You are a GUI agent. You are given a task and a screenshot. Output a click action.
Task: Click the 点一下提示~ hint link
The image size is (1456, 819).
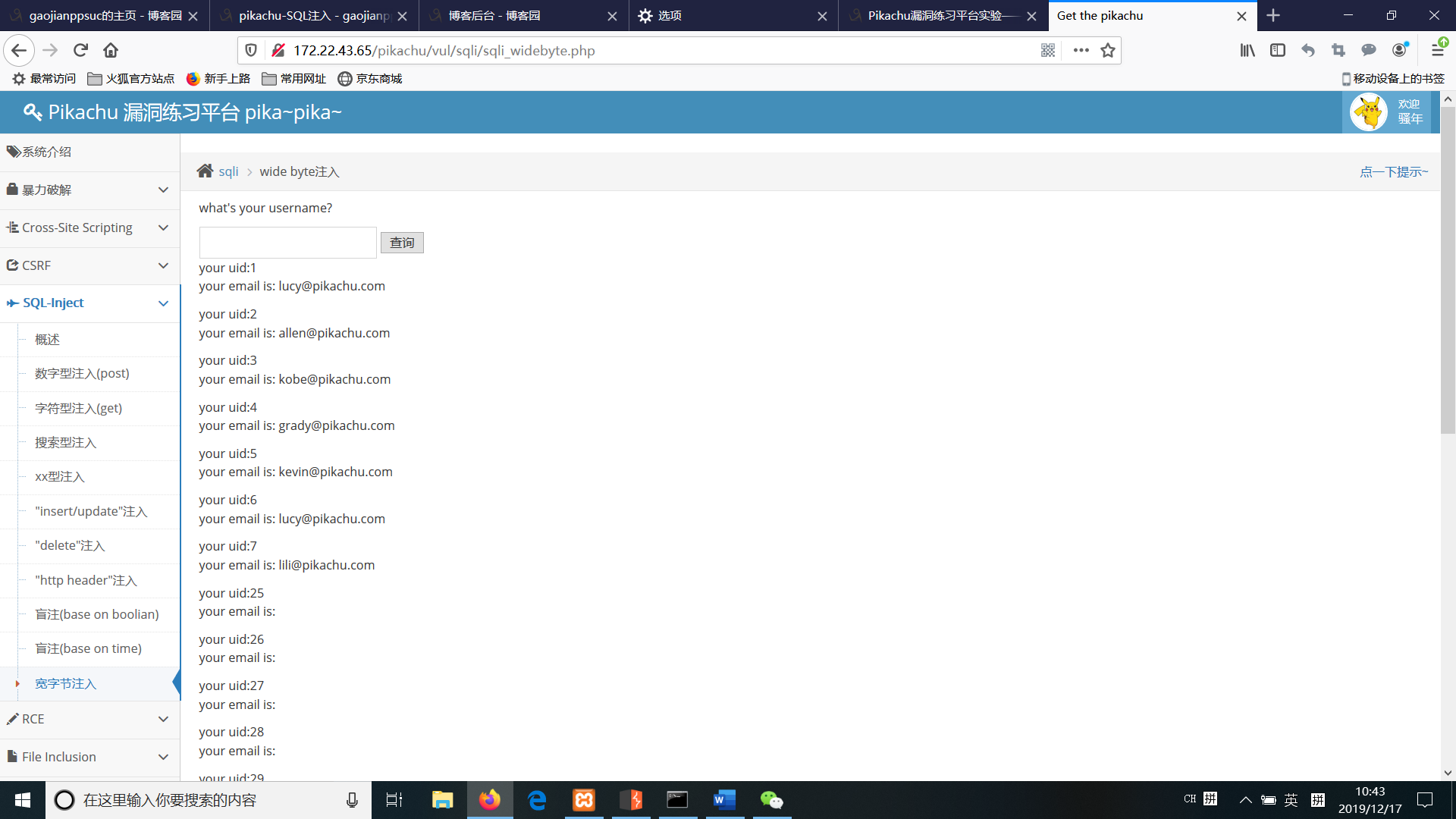click(1393, 172)
